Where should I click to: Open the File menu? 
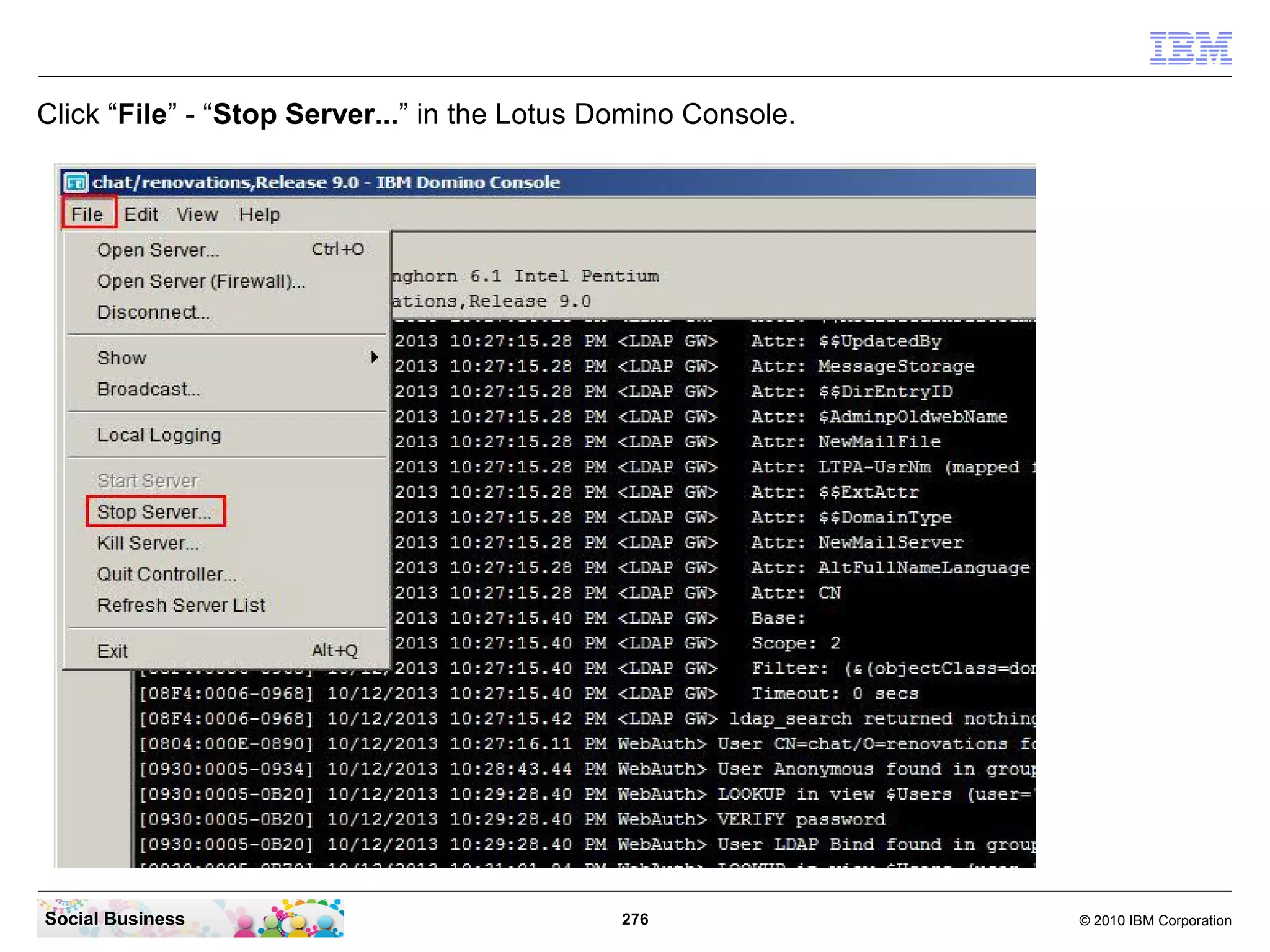(x=87, y=214)
